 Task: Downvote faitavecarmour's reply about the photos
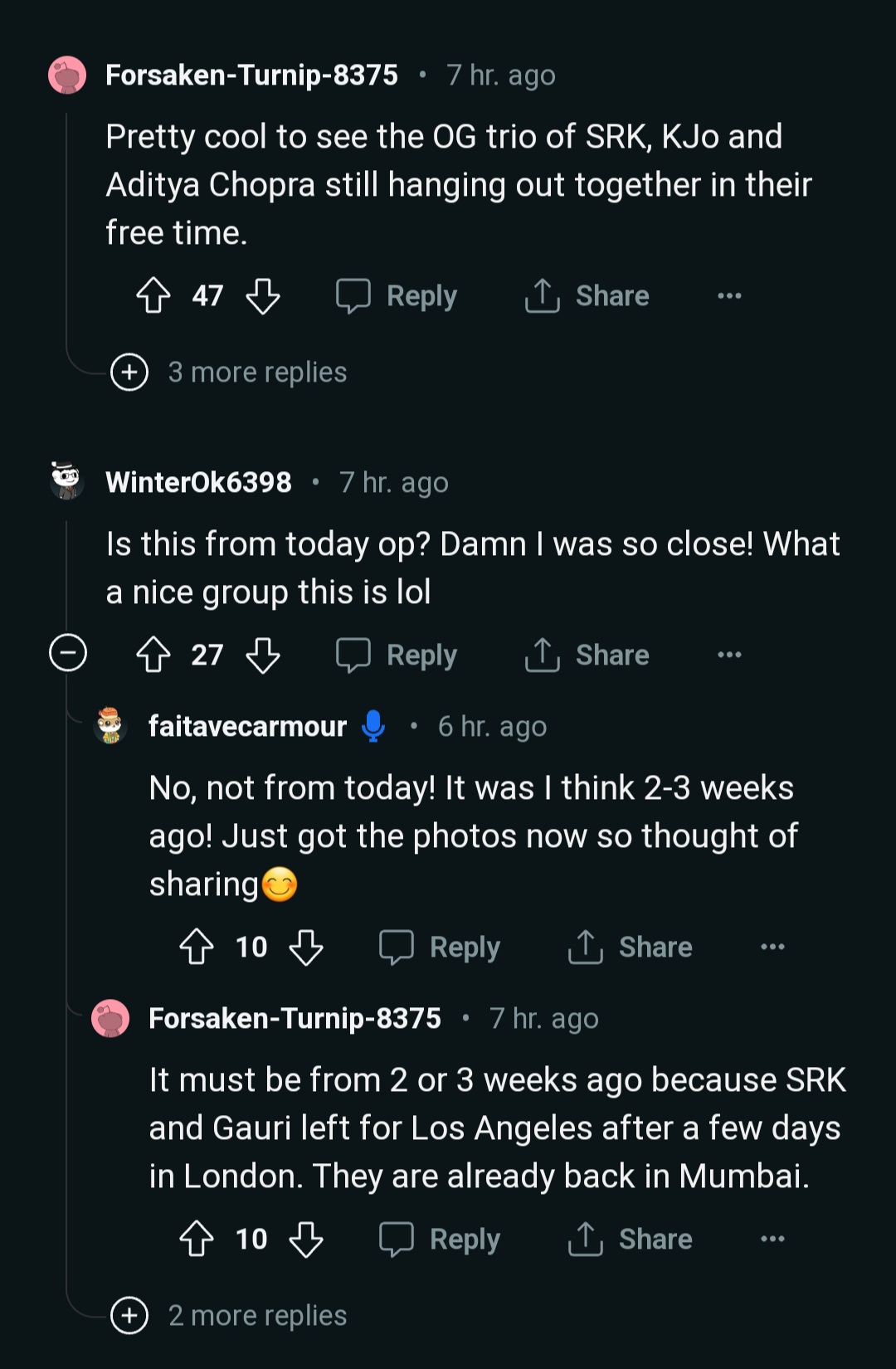tap(306, 948)
